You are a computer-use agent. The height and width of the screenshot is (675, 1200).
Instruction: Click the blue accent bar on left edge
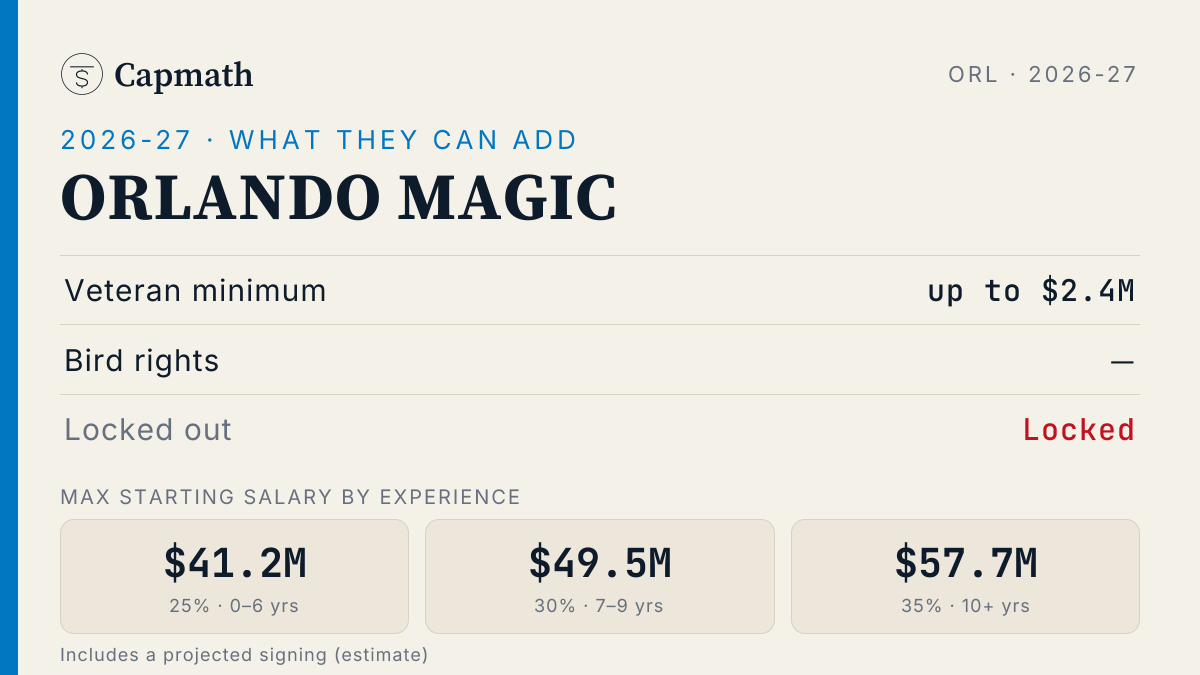(x=9, y=337)
